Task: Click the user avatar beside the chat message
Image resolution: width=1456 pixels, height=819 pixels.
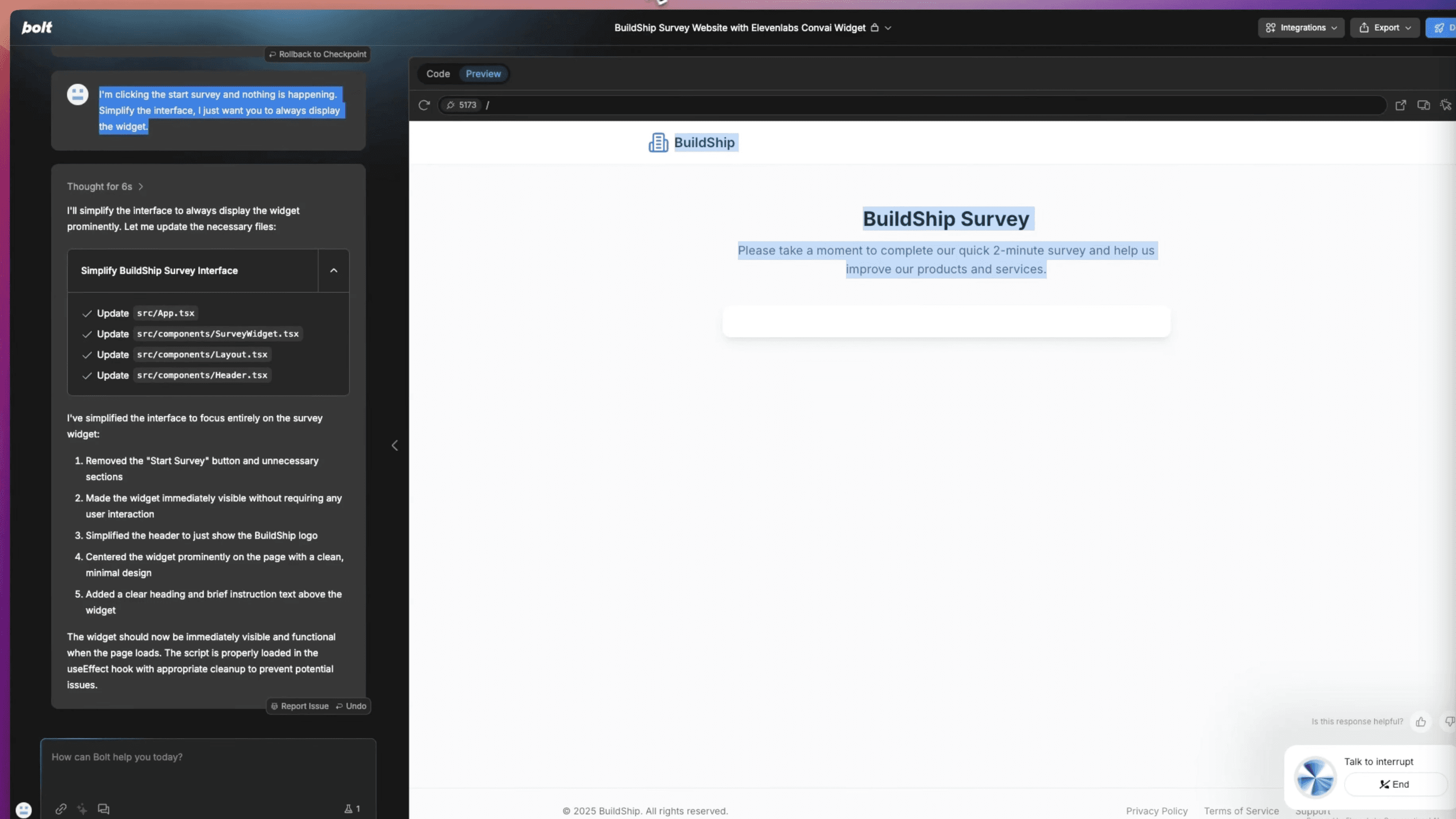Action: click(78, 94)
